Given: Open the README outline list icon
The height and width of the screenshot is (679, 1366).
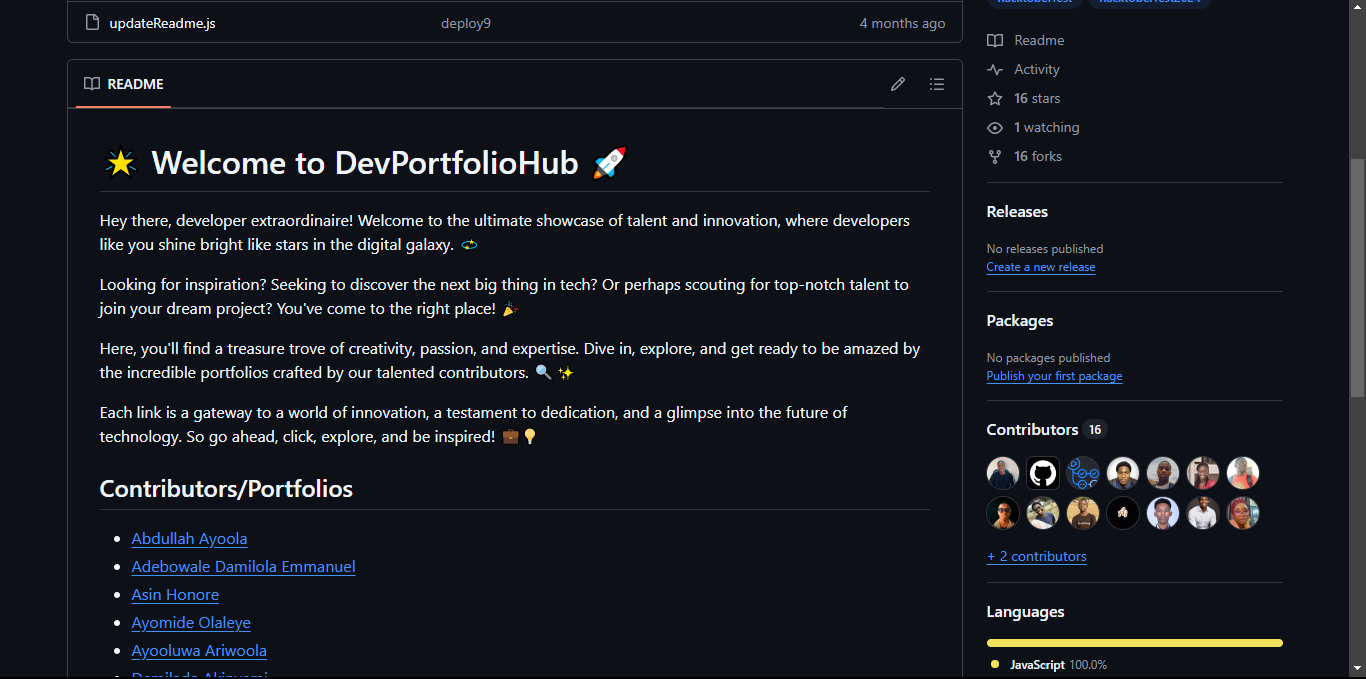Looking at the screenshot, I should click(x=936, y=84).
